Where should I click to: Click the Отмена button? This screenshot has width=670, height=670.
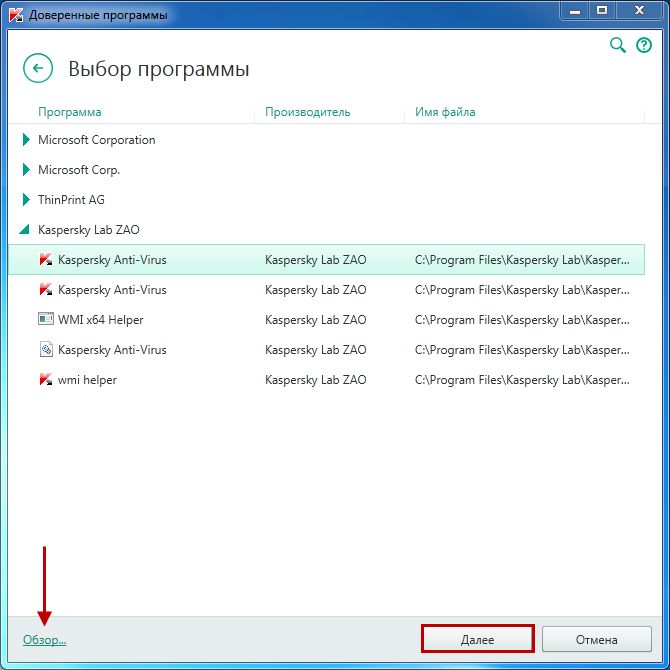(x=597, y=639)
